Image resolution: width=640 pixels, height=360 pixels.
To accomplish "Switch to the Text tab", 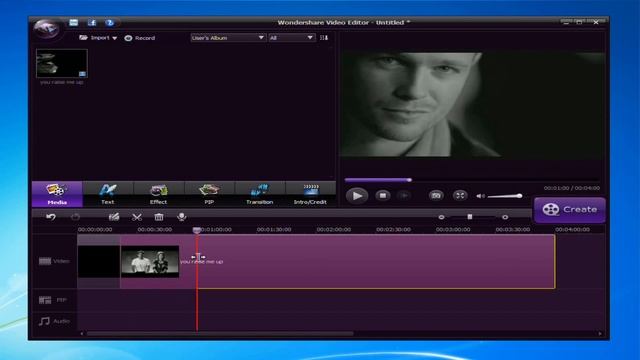I will (108, 194).
